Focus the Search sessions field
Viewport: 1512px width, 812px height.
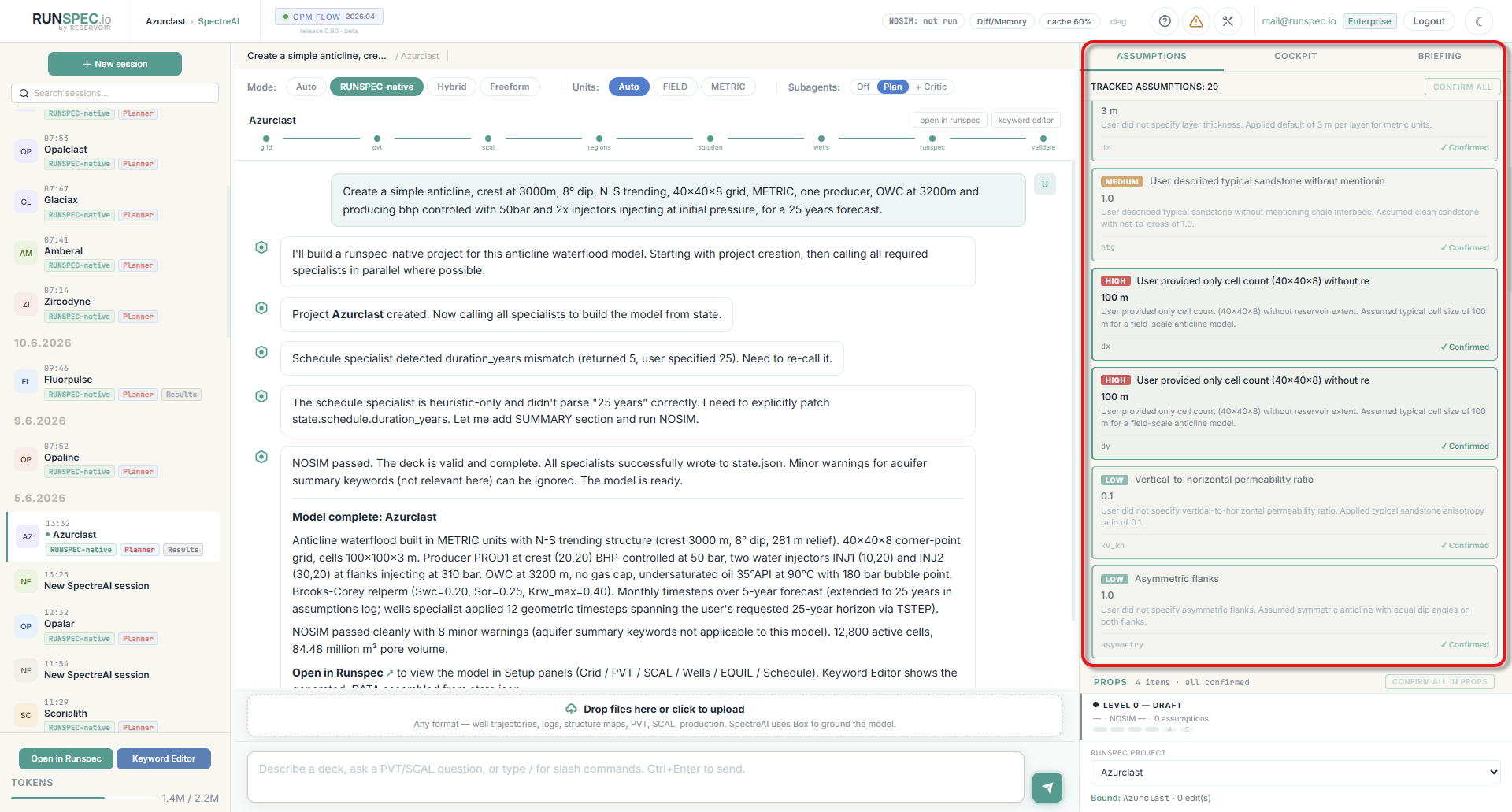pyautogui.click(x=115, y=93)
